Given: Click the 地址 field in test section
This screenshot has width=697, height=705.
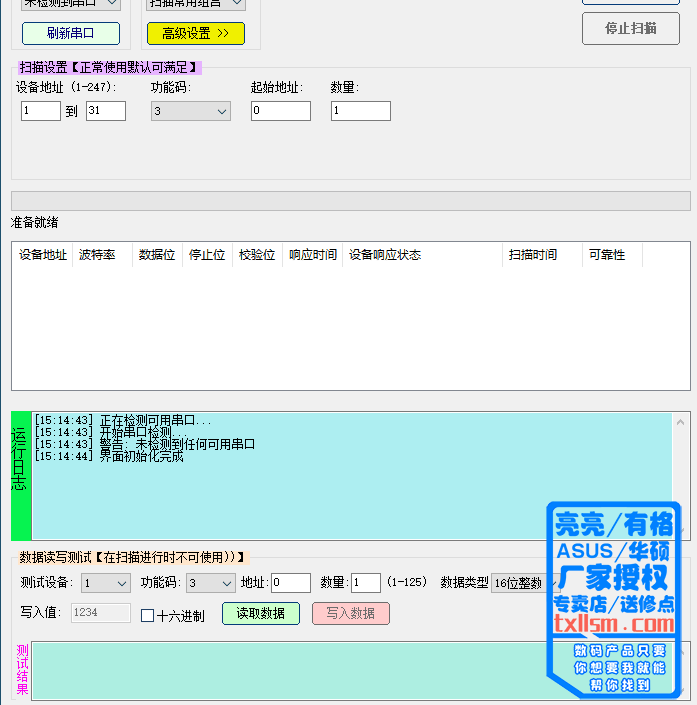Looking at the screenshot, I should (x=290, y=583).
